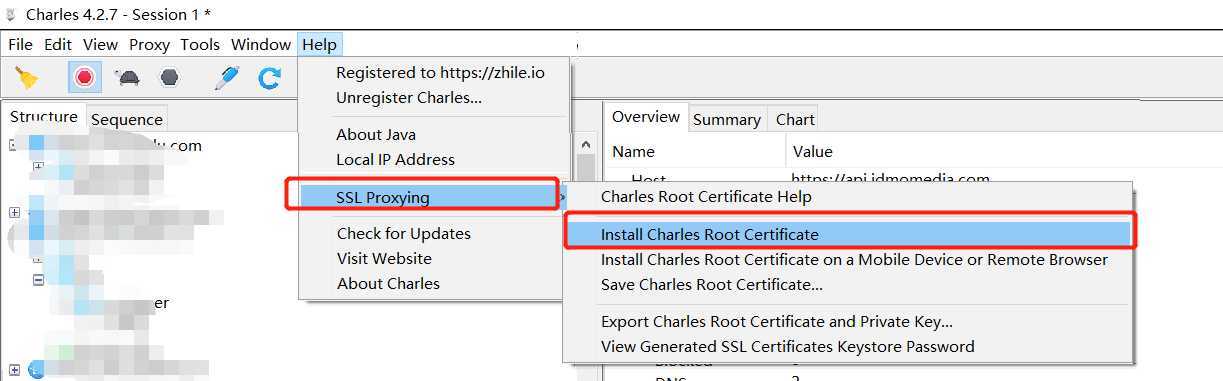Viewport: 1223px width, 381px height.
Task: Open the Tools menu
Action: pos(200,44)
